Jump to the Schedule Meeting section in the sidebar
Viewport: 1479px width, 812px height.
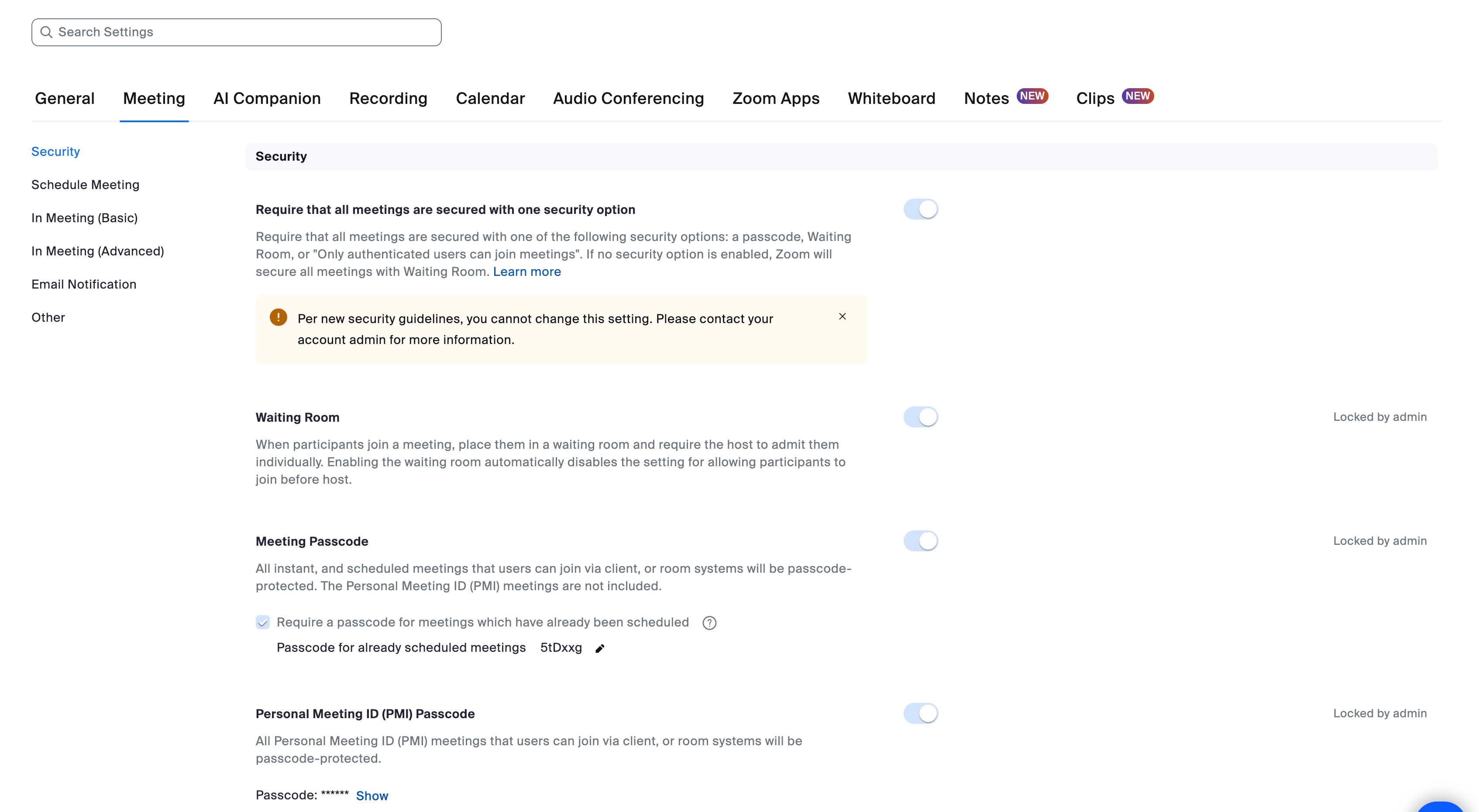(85, 185)
